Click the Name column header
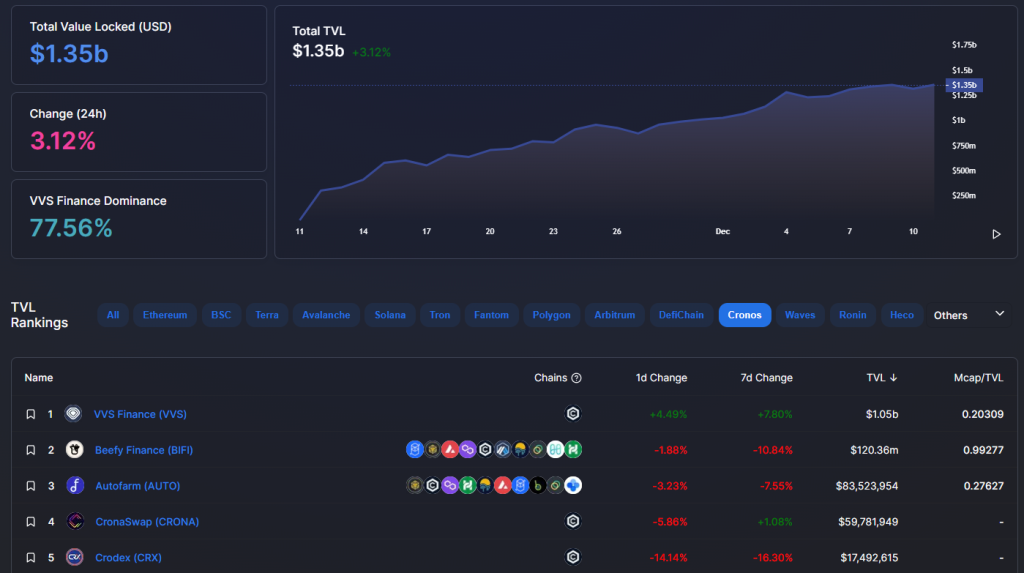Viewport: 1024px width, 573px height. pos(39,378)
